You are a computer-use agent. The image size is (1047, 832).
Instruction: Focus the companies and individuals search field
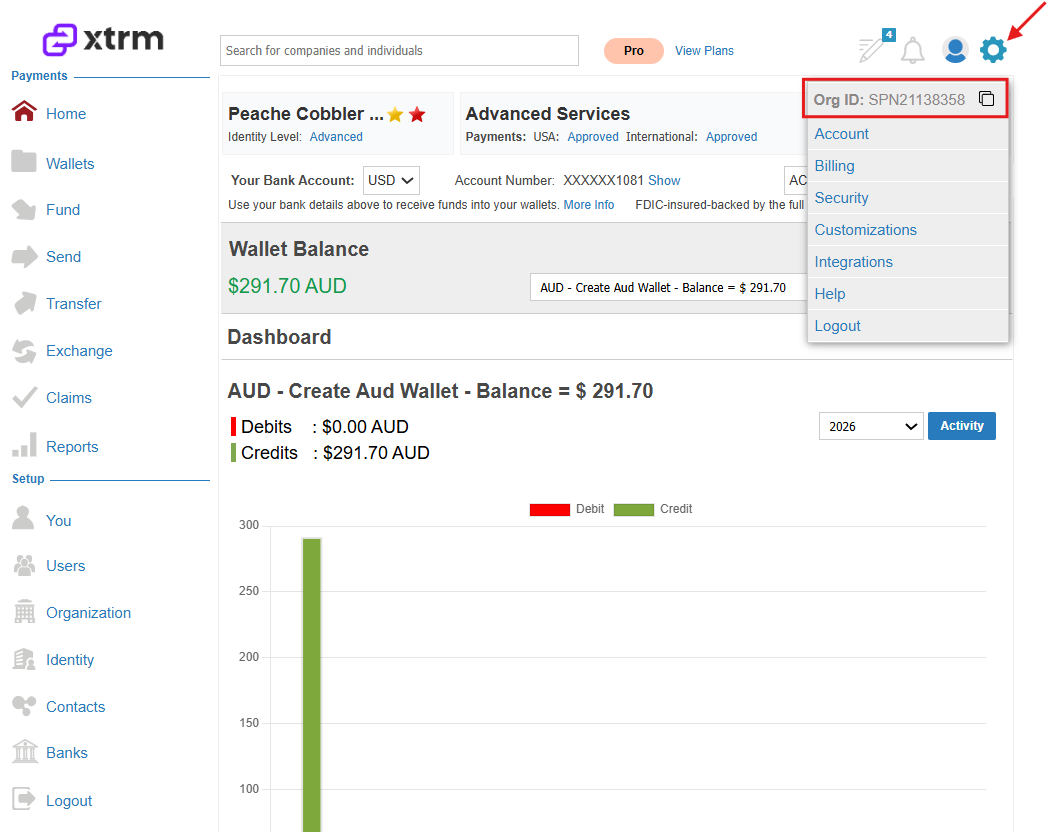399,51
